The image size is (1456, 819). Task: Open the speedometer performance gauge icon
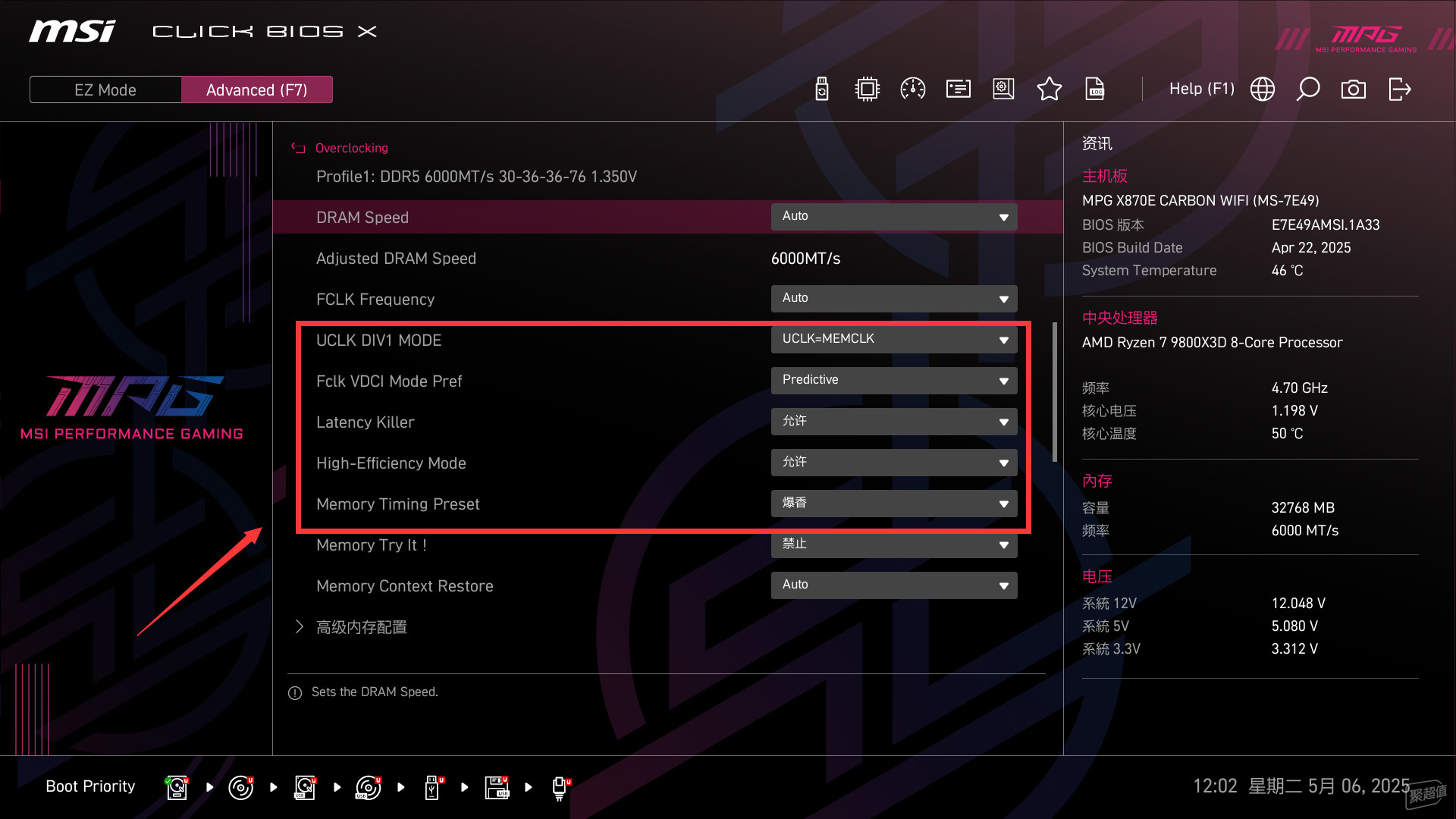(x=913, y=89)
